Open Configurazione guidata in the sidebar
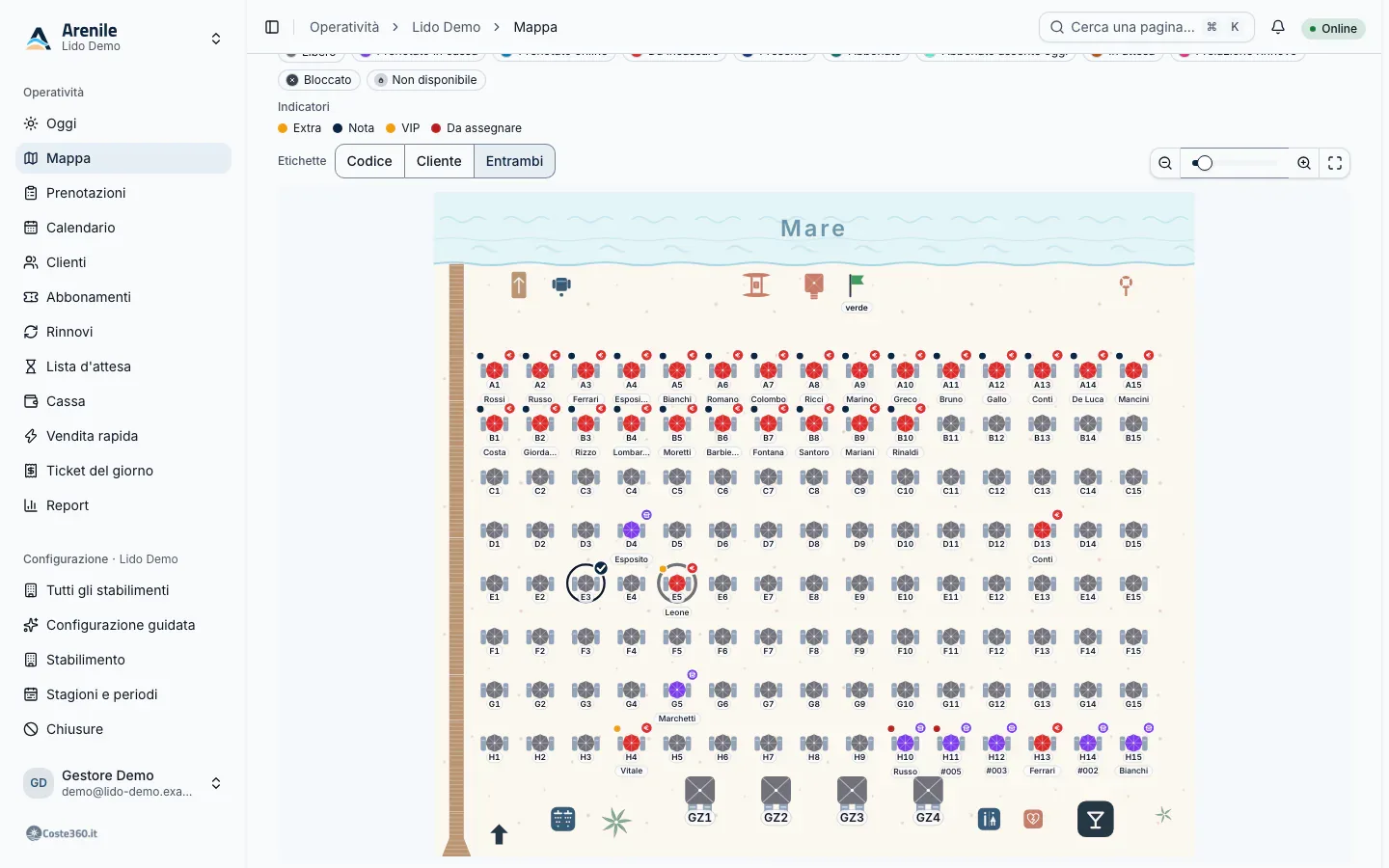 click(123, 625)
